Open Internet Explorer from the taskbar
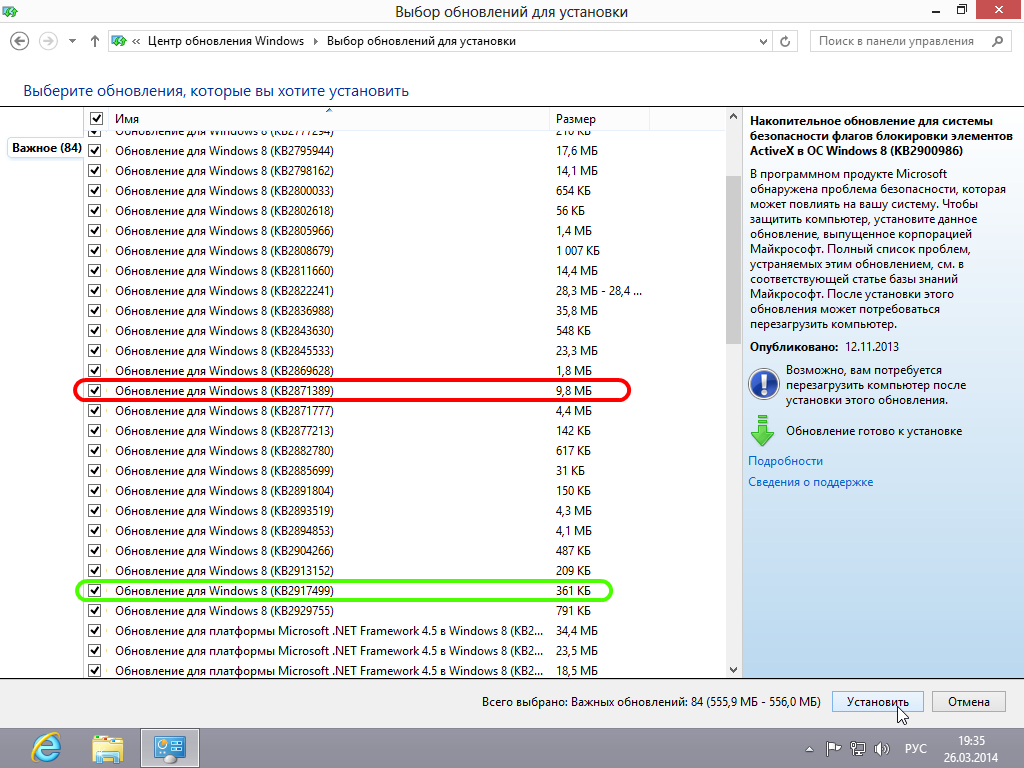The height and width of the screenshot is (768, 1024). click(x=47, y=748)
